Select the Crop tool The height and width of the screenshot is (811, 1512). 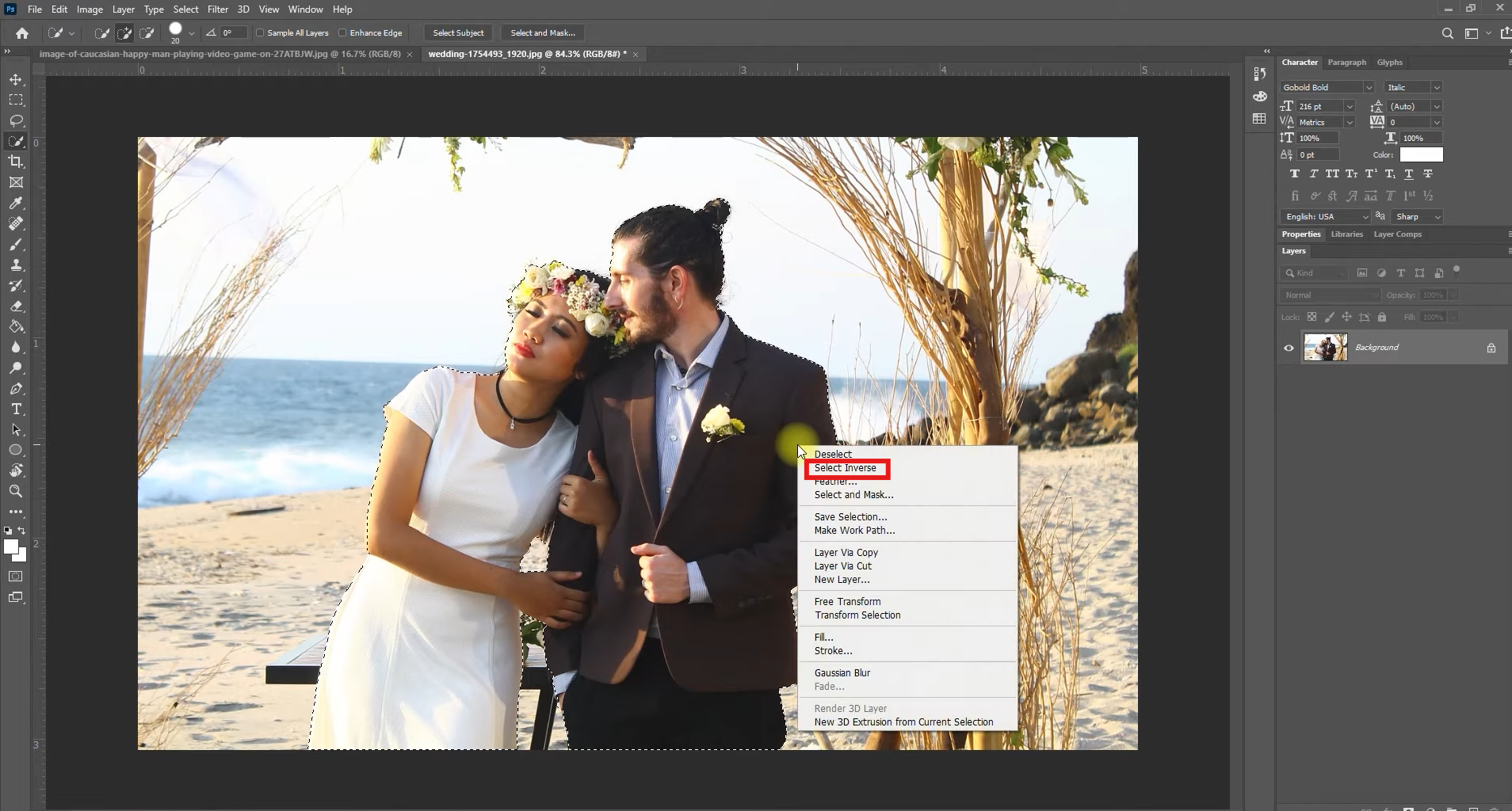(16, 162)
